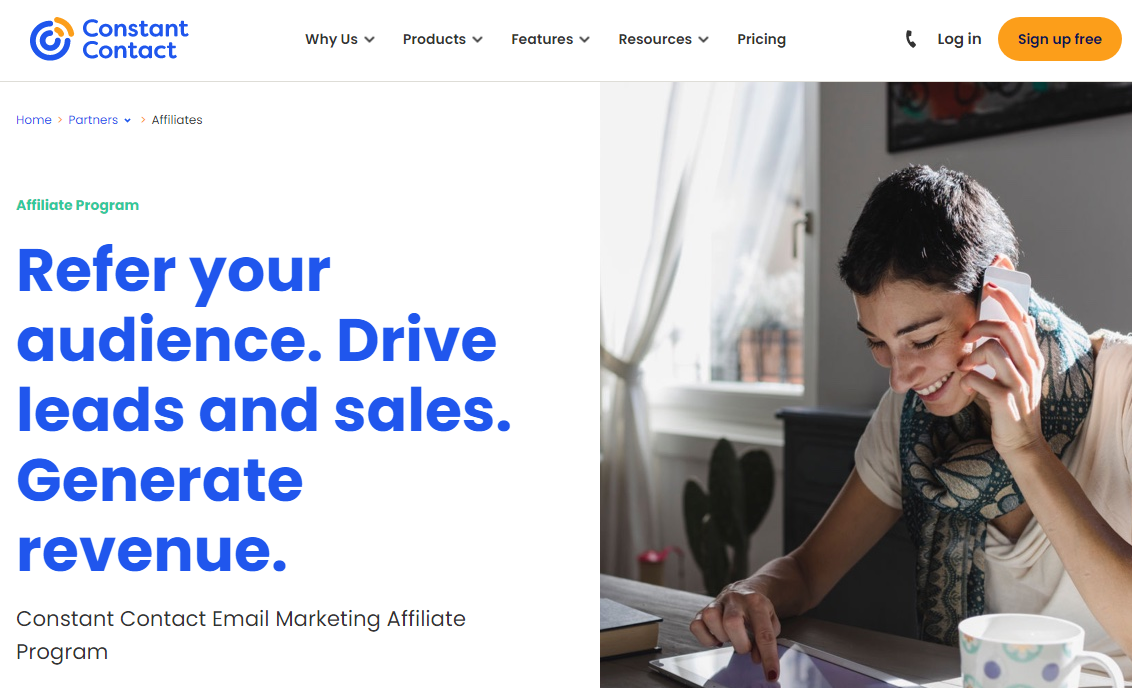Click the small arrow beside Partners breadcrumb
The height and width of the screenshot is (688, 1132).
coord(127,121)
